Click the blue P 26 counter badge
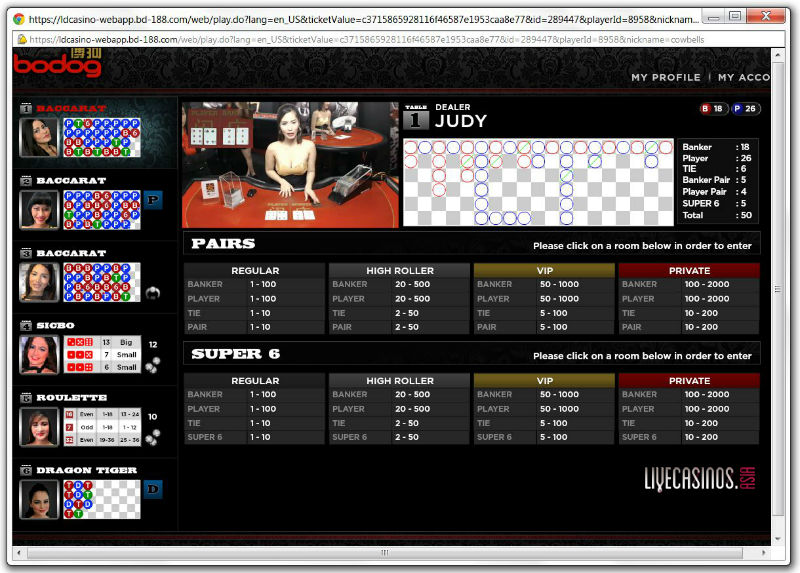Viewport: 800px width, 573px height. [745, 109]
